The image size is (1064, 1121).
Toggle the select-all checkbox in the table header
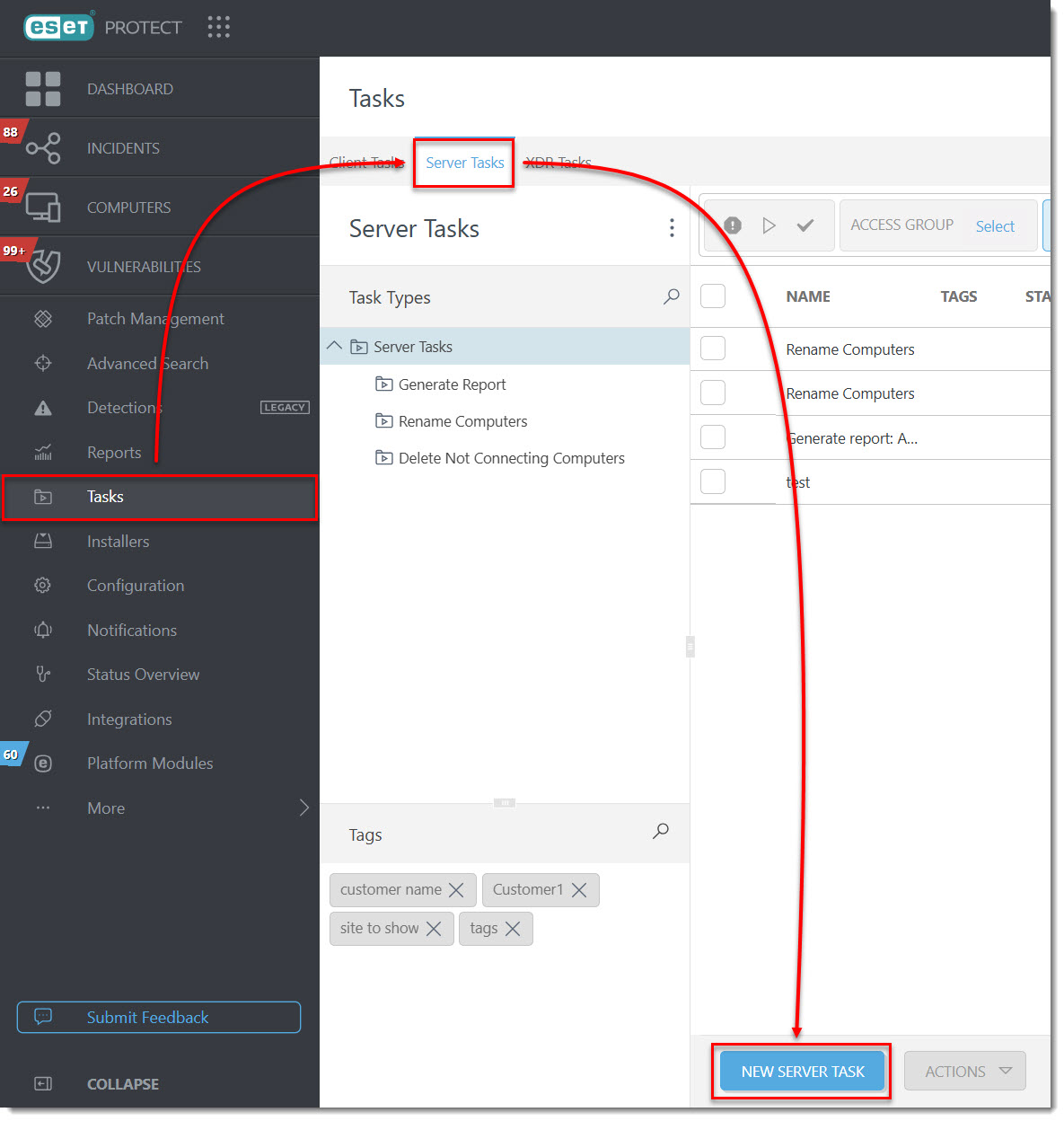713,296
